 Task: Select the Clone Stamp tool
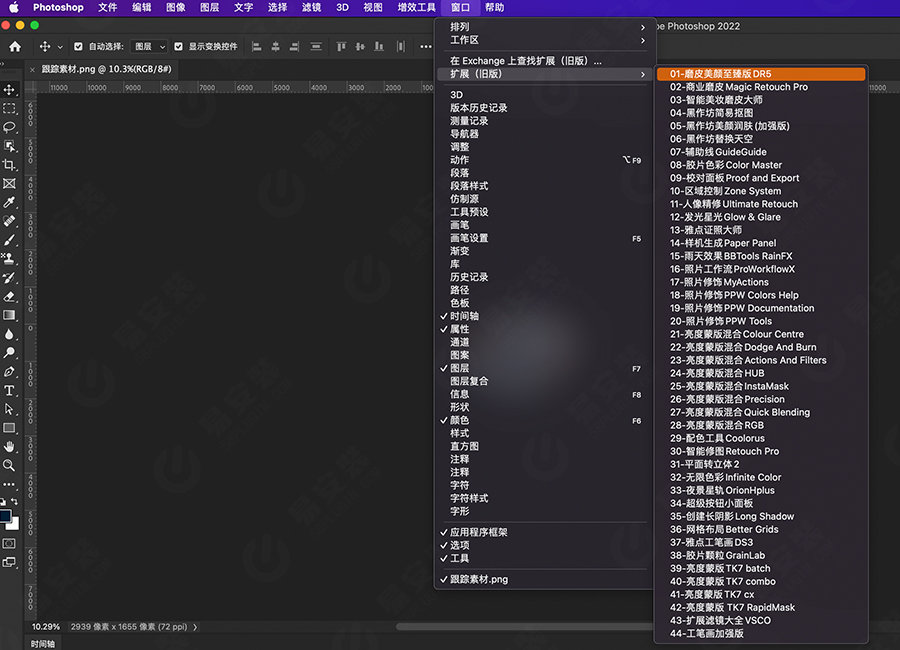(x=9, y=259)
